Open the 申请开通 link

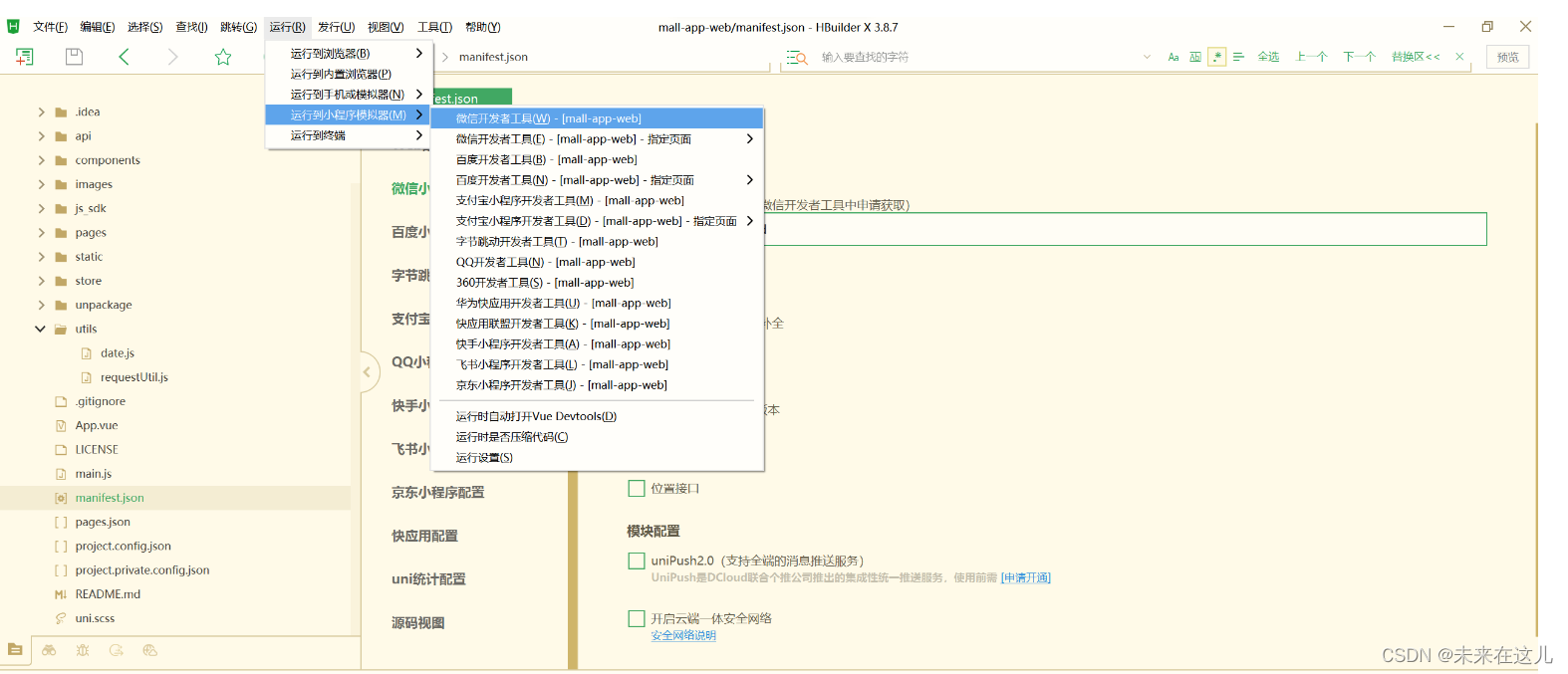1026,577
